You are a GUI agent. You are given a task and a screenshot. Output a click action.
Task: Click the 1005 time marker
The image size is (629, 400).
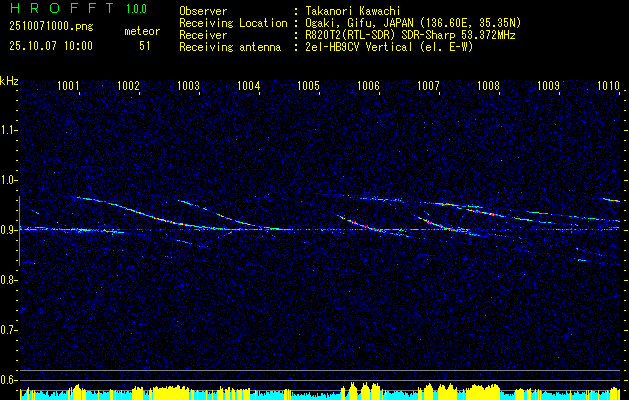coord(308,85)
